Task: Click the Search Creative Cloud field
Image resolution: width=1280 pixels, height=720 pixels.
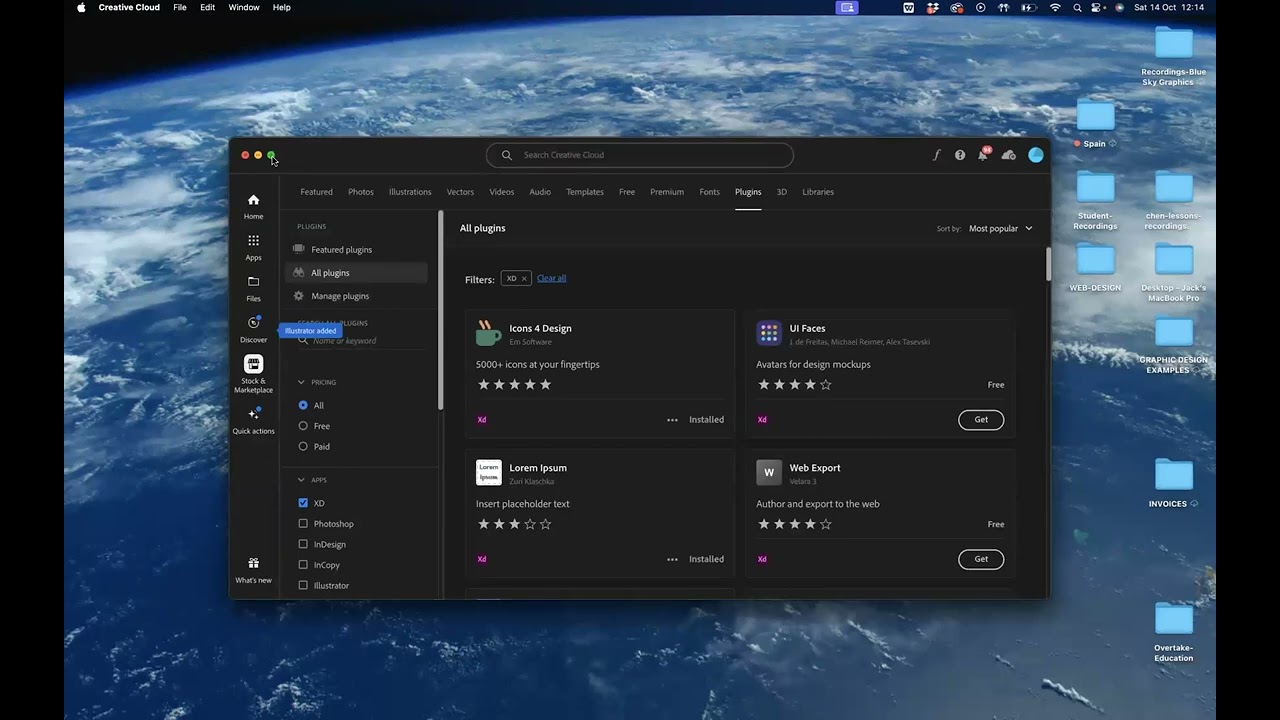Action: pyautogui.click(x=640, y=155)
